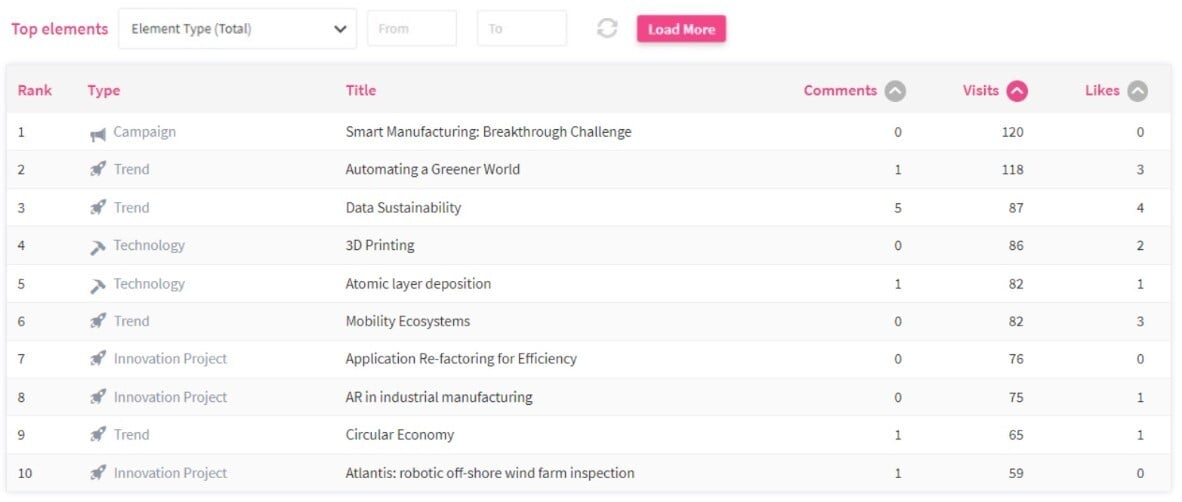Select the Type column header
This screenshot has height=502, width=1182.
coord(104,91)
